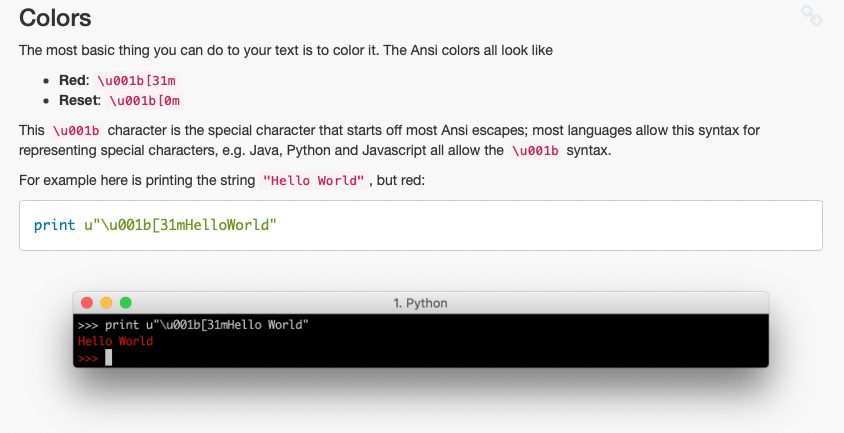Click the green string in the code block
The height and width of the screenshot is (433, 844).
point(180,225)
